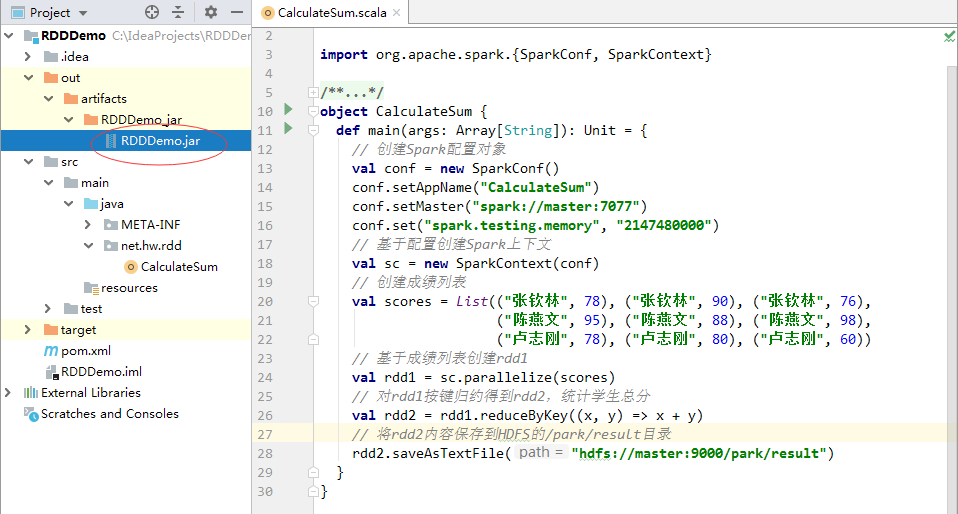Click the locate file crosshair icon
This screenshot has width=958, height=514.
click(152, 12)
